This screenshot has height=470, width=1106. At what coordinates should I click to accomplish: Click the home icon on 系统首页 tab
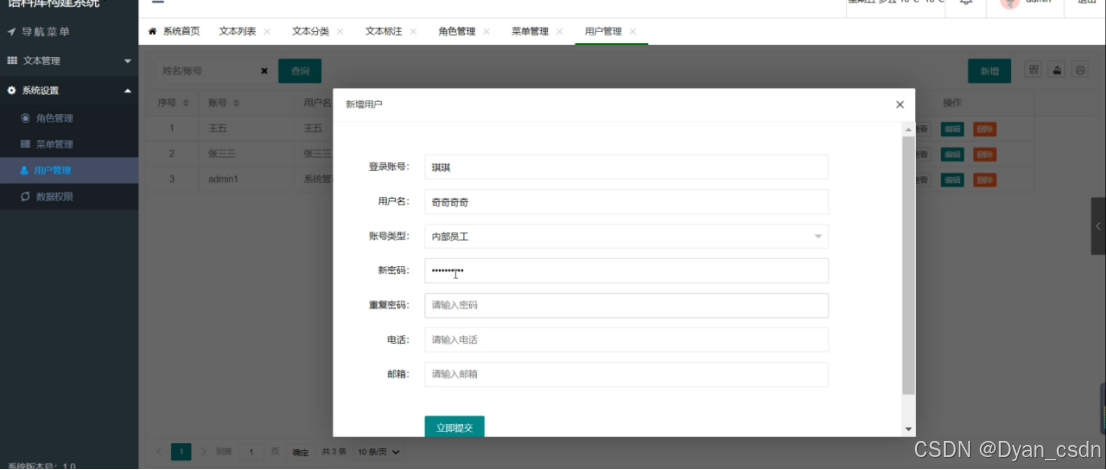152,32
